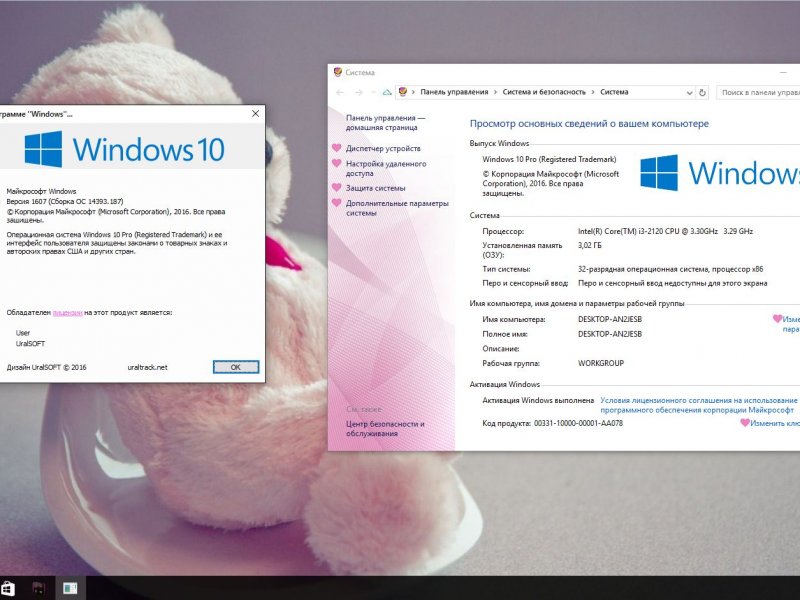Navigate to Панель управления in the breadcrumb

tap(454, 92)
